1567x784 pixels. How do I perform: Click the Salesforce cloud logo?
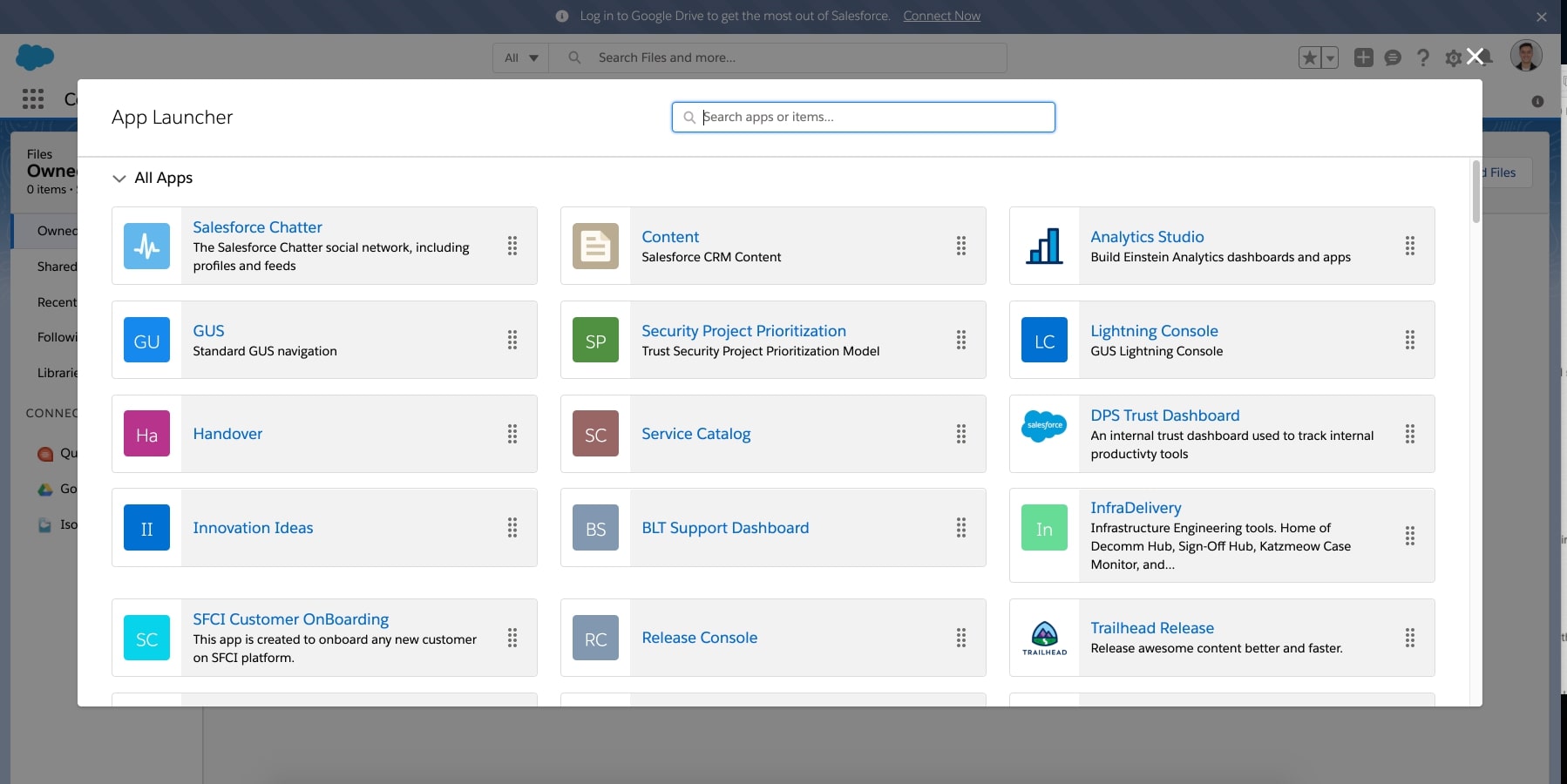coord(35,57)
